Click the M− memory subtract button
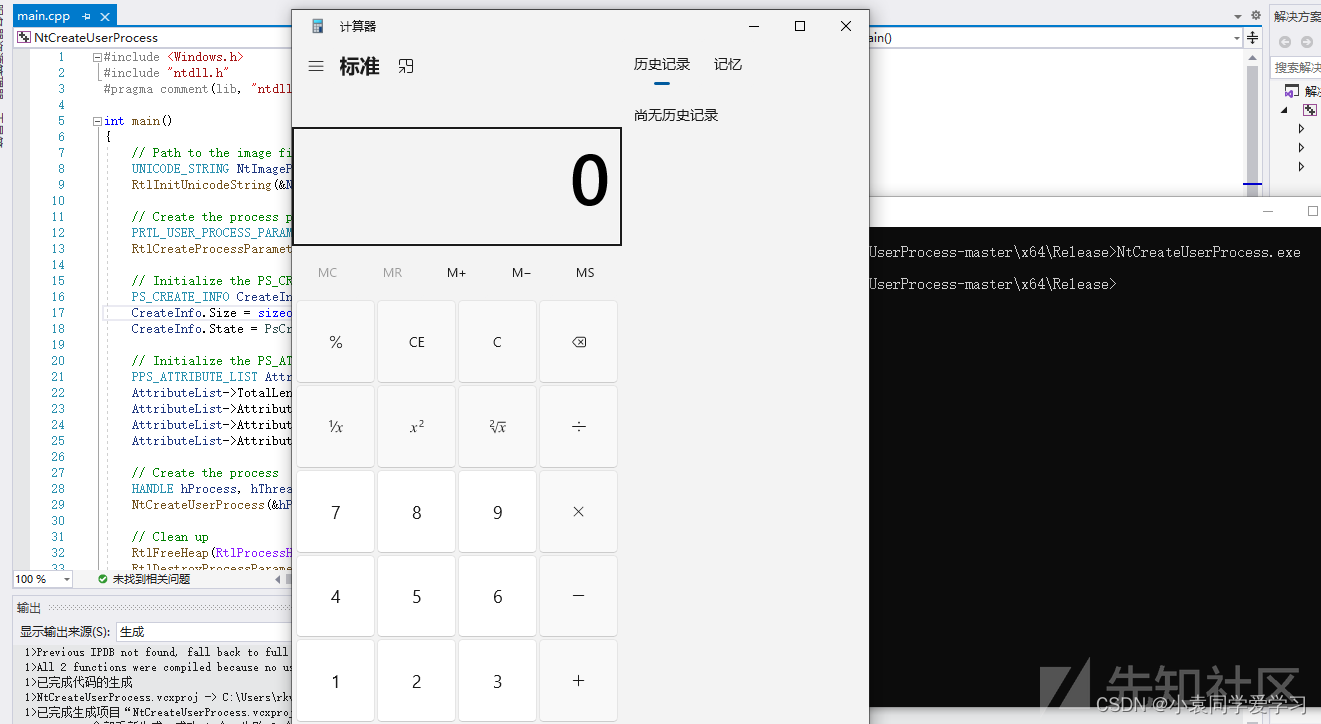The image size is (1321, 724). [x=521, y=273]
